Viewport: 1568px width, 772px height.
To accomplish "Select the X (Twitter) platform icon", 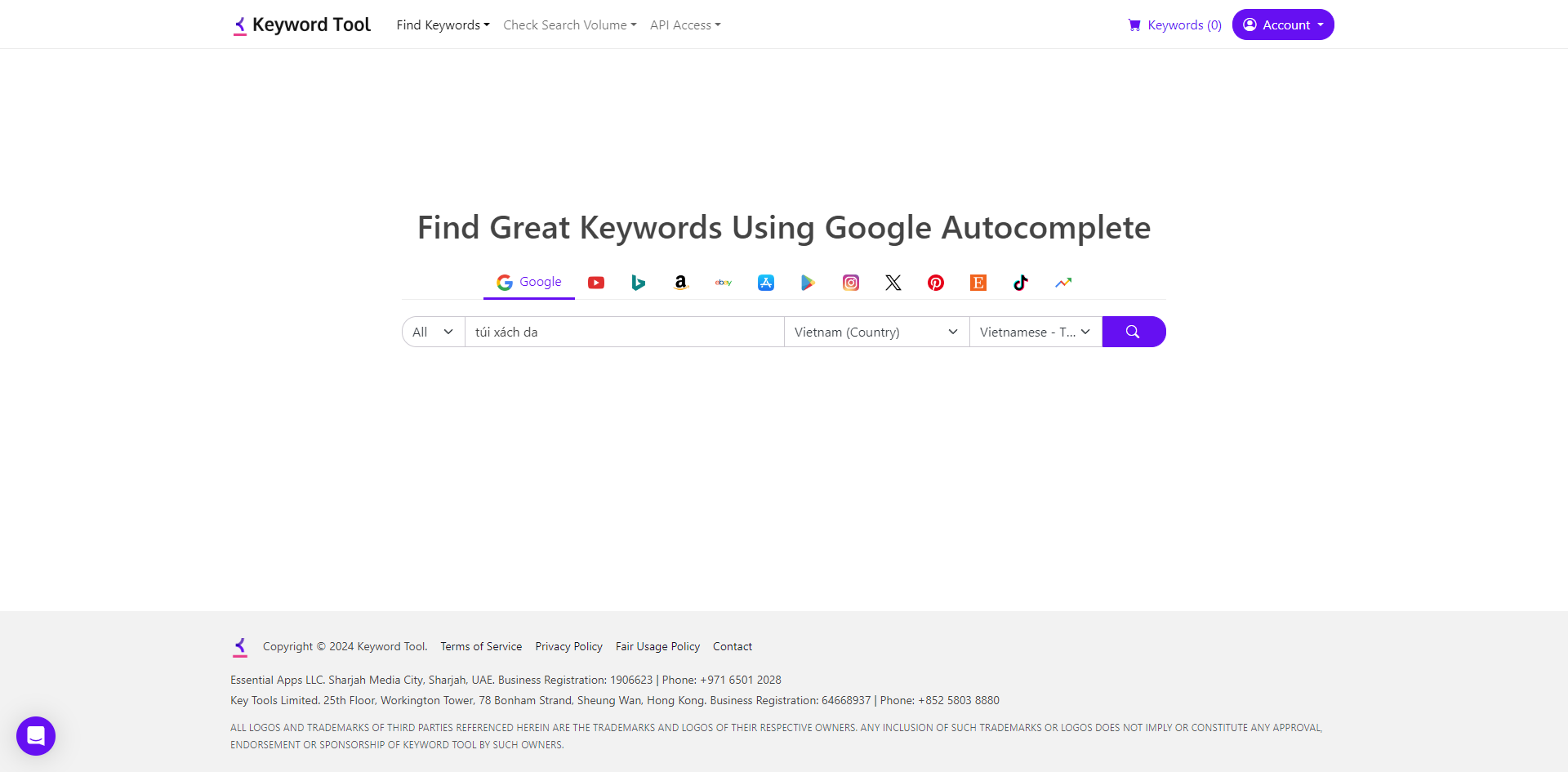I will pos(893,283).
